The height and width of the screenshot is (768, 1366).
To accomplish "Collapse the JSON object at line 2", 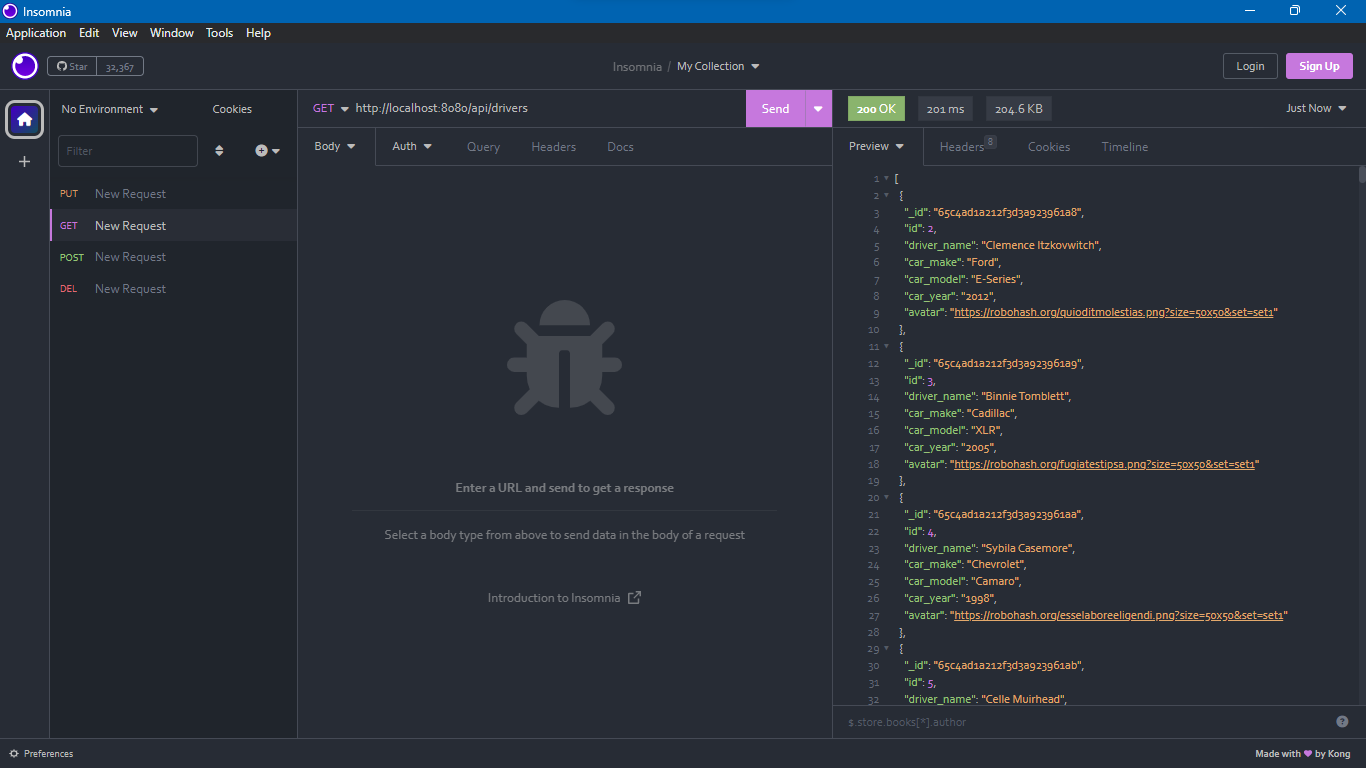I will [886, 195].
